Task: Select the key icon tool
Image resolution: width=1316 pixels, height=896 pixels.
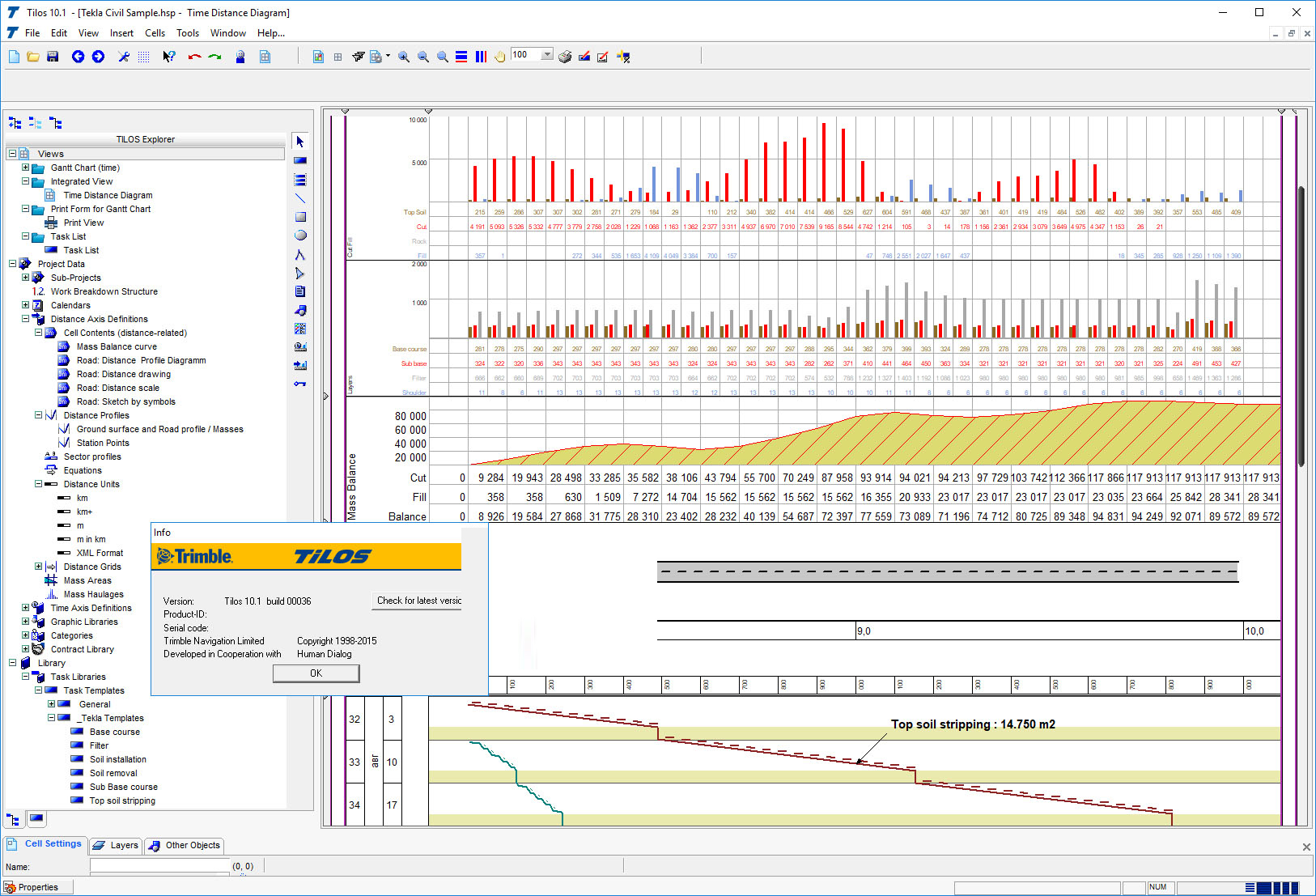Action: tap(300, 384)
